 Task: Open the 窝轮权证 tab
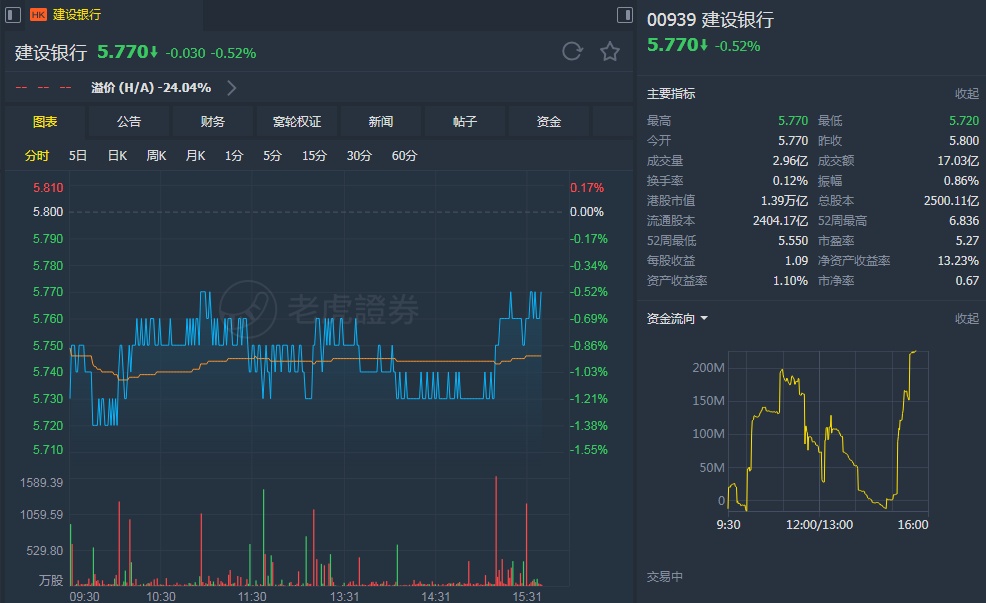(x=297, y=121)
